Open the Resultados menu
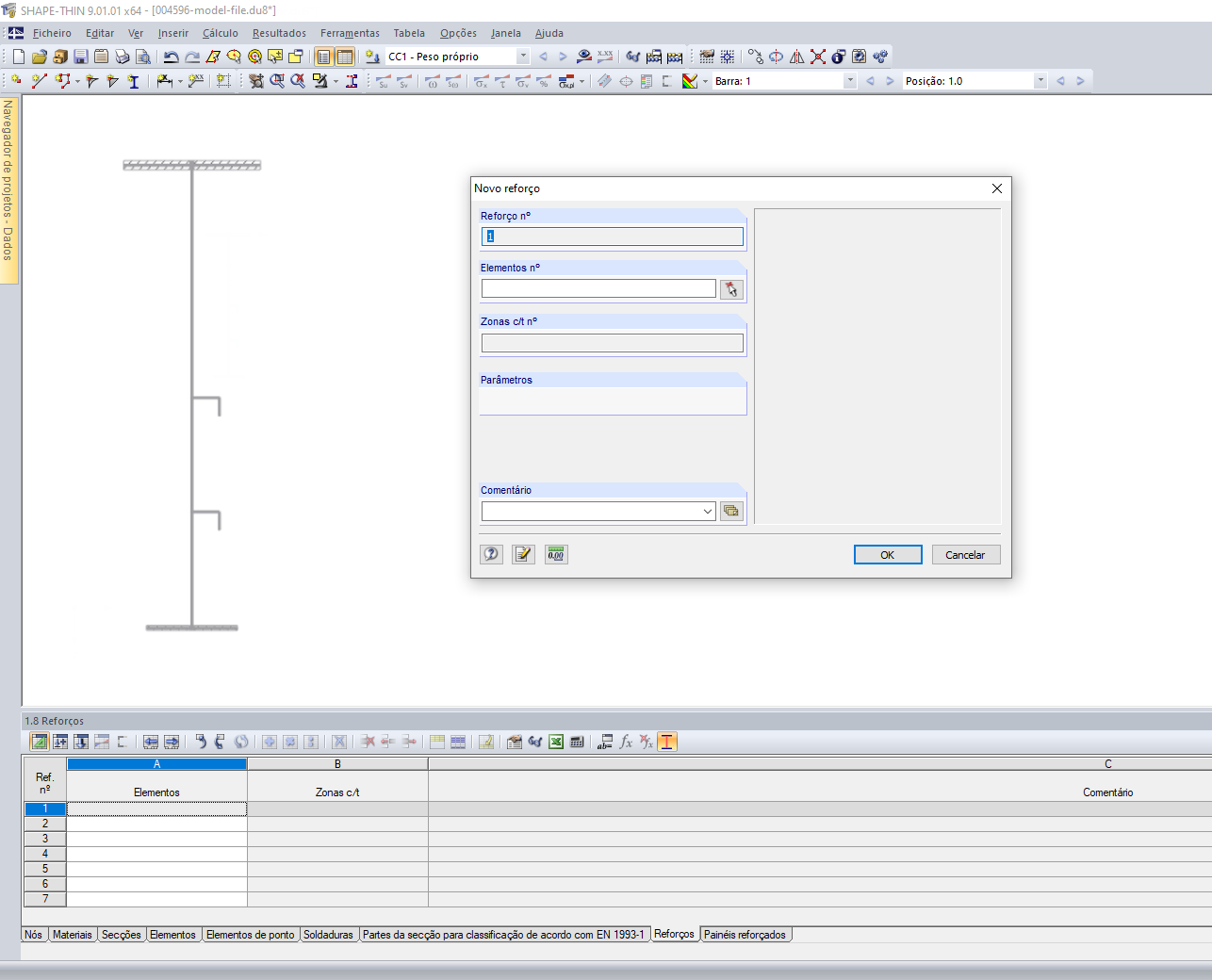Viewport: 1212px width, 980px height. coord(279,33)
